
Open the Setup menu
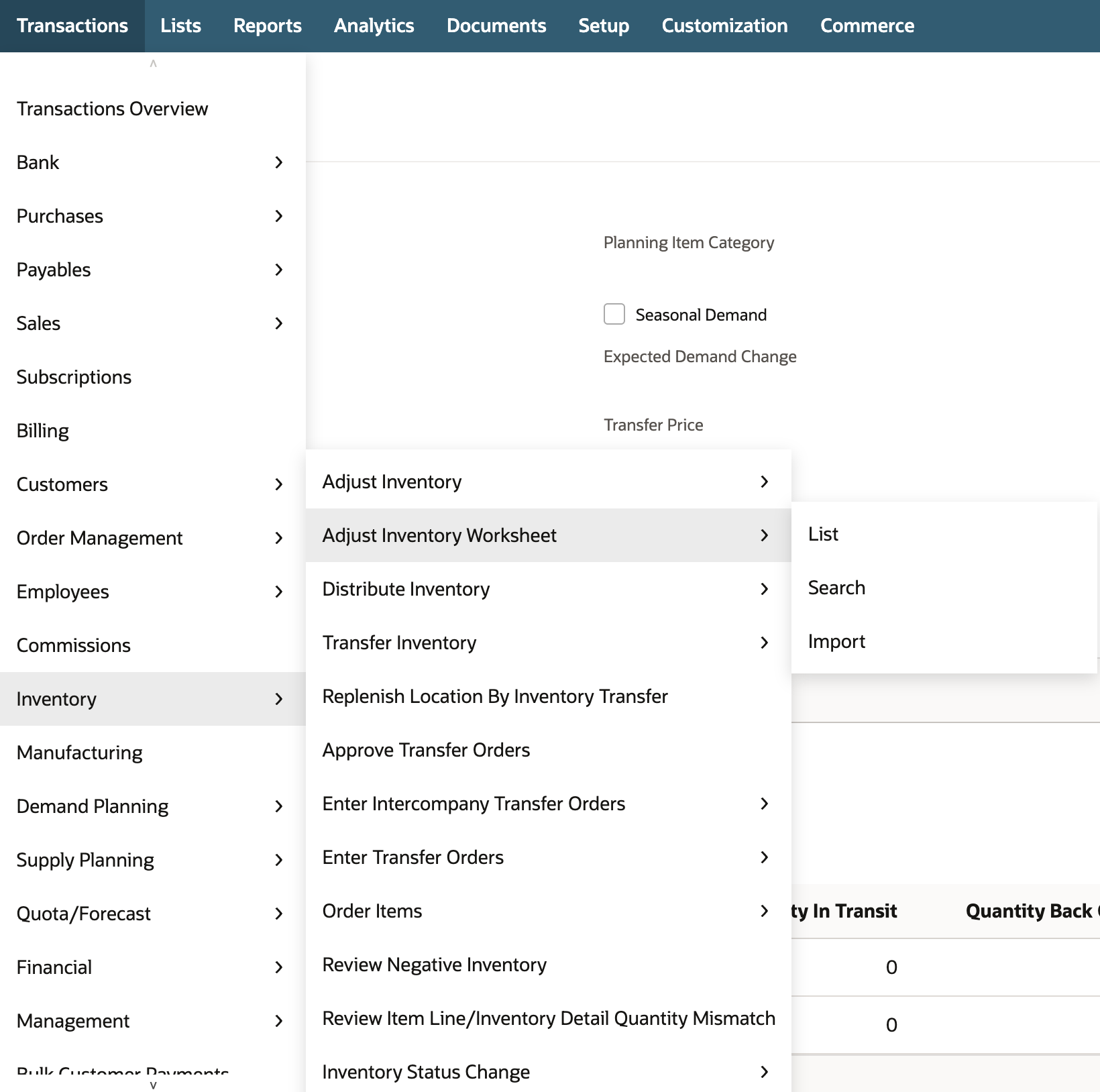coord(604,26)
